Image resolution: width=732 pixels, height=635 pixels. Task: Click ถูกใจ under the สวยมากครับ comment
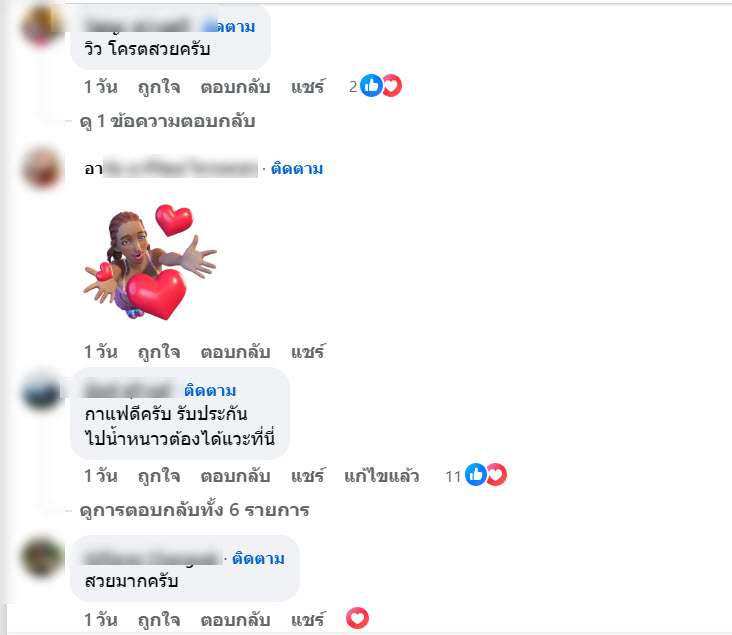[159, 620]
